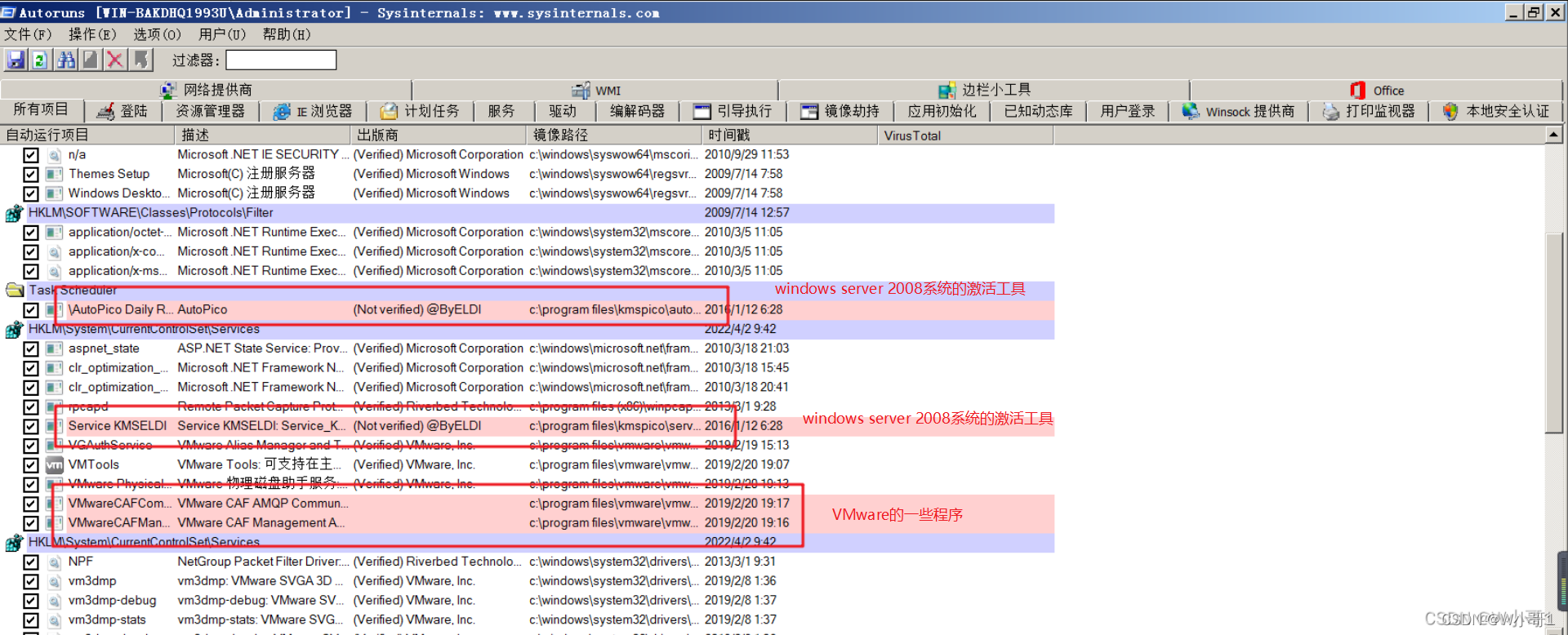
Task: Sort by 描述 column header
Action: pyautogui.click(x=262, y=135)
